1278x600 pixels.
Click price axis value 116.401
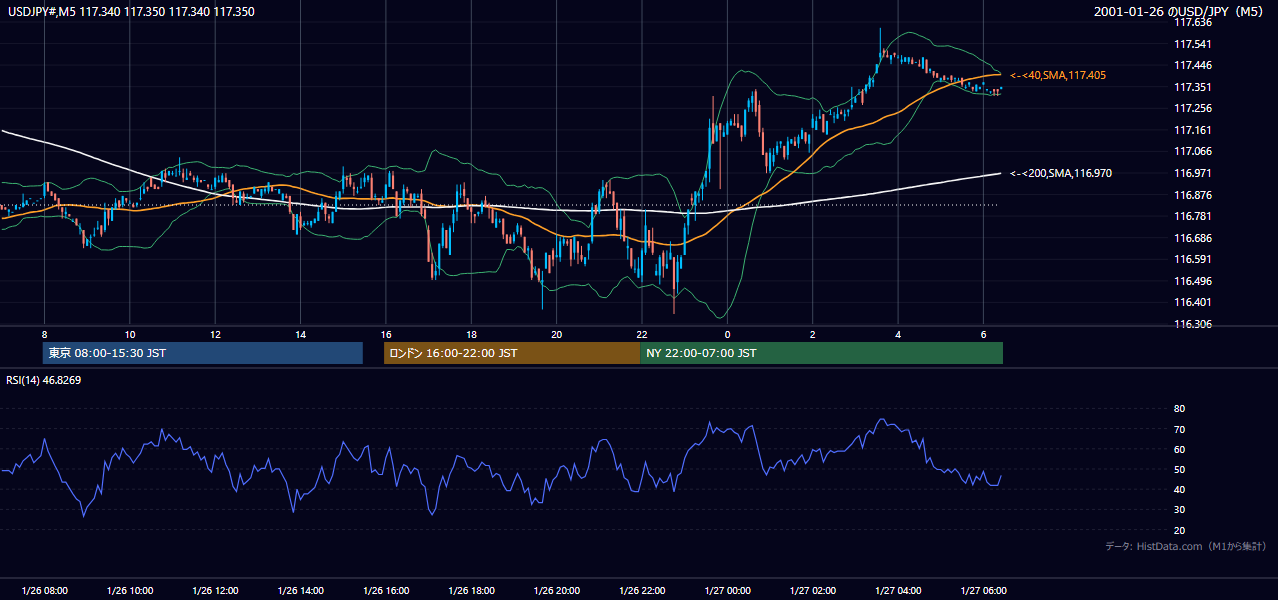[1193, 302]
